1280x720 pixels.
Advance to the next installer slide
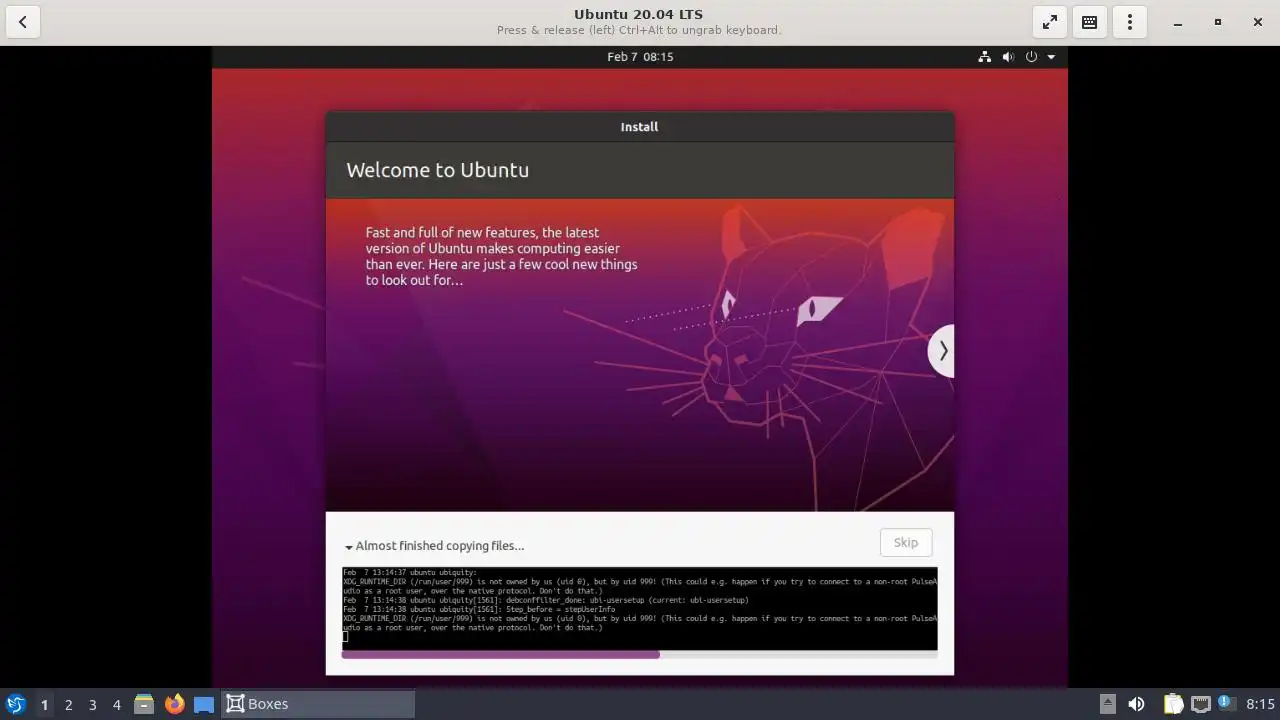click(x=942, y=351)
